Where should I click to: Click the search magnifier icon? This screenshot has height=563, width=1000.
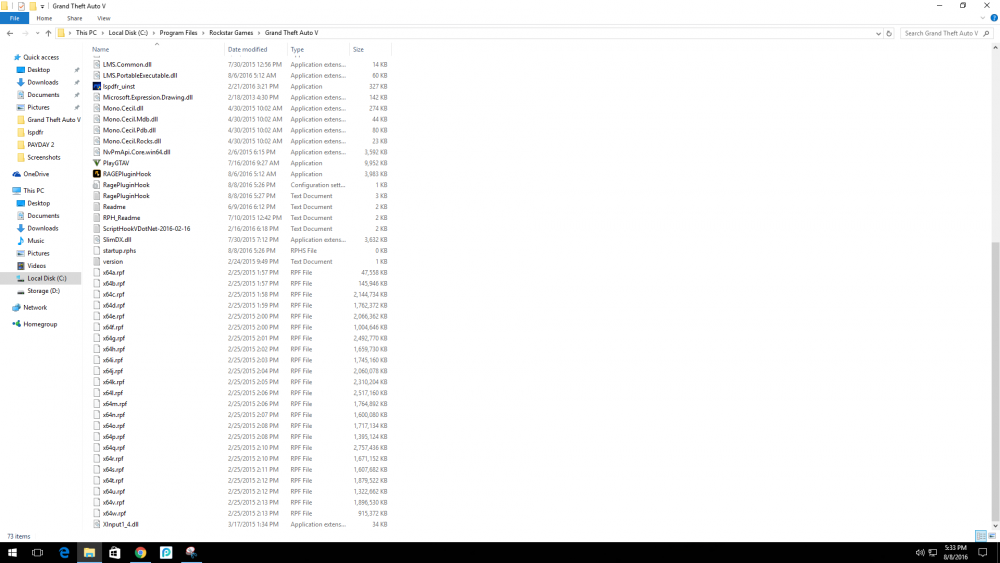[987, 33]
